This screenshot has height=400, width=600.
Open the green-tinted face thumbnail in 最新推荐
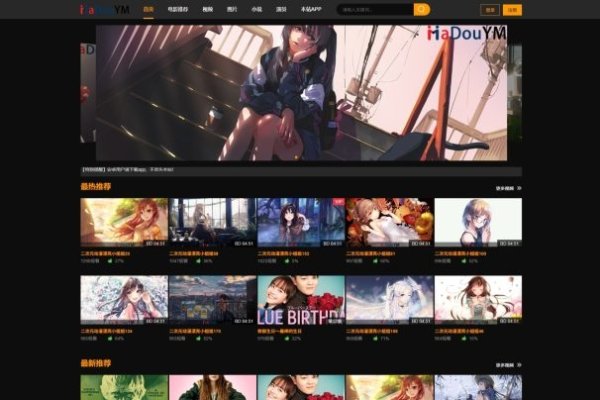124,387
